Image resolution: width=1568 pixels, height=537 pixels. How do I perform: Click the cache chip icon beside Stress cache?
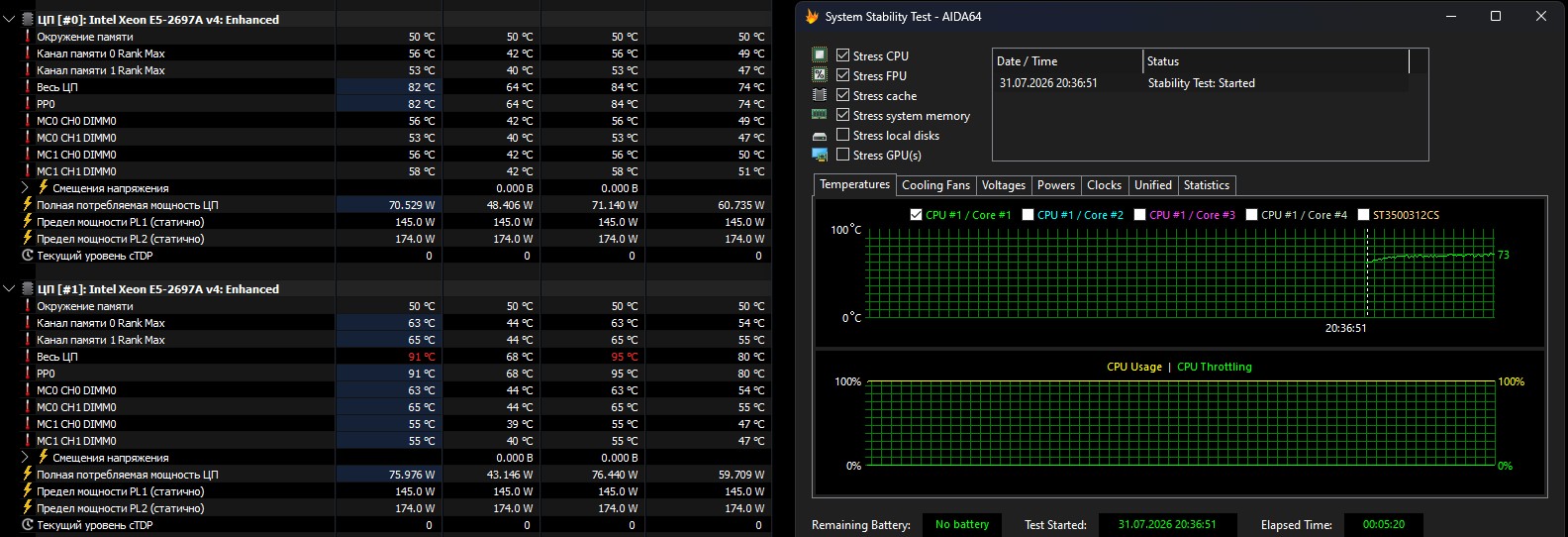(819, 95)
